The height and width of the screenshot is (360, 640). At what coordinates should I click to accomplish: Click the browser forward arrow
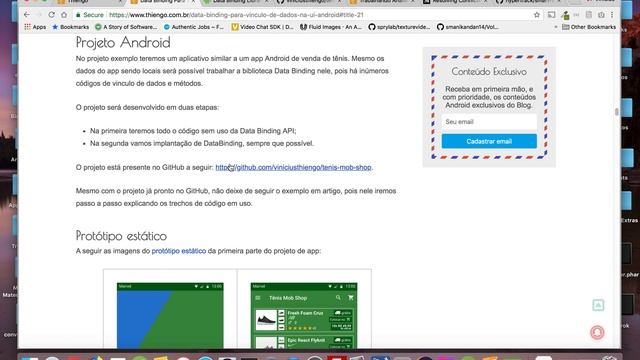pos(39,15)
